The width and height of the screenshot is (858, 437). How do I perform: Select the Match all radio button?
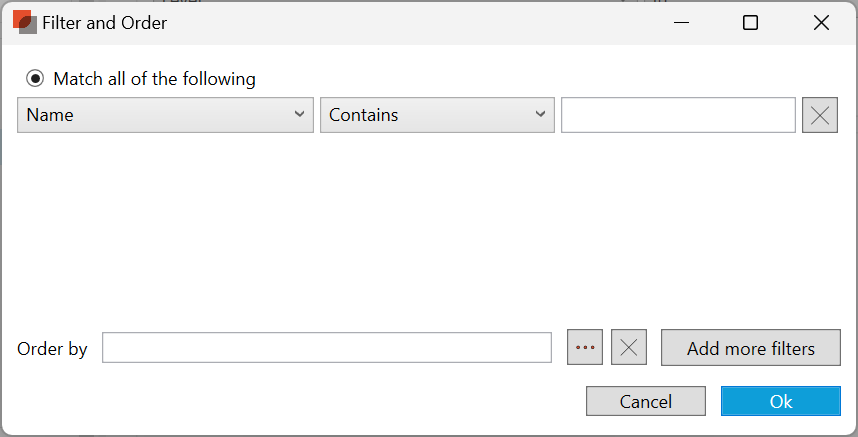coord(36,78)
